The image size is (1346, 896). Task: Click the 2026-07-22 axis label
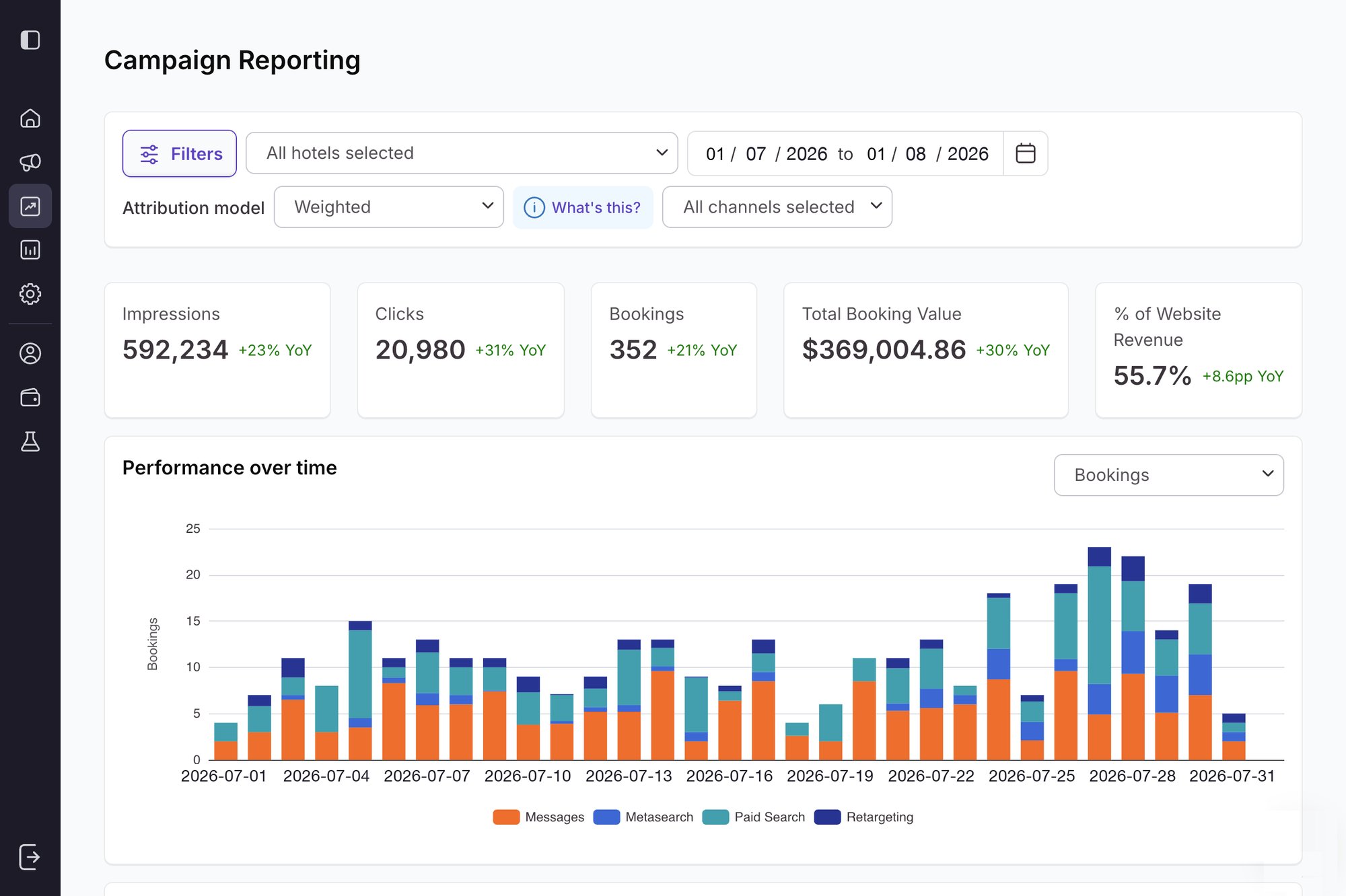pos(931,776)
